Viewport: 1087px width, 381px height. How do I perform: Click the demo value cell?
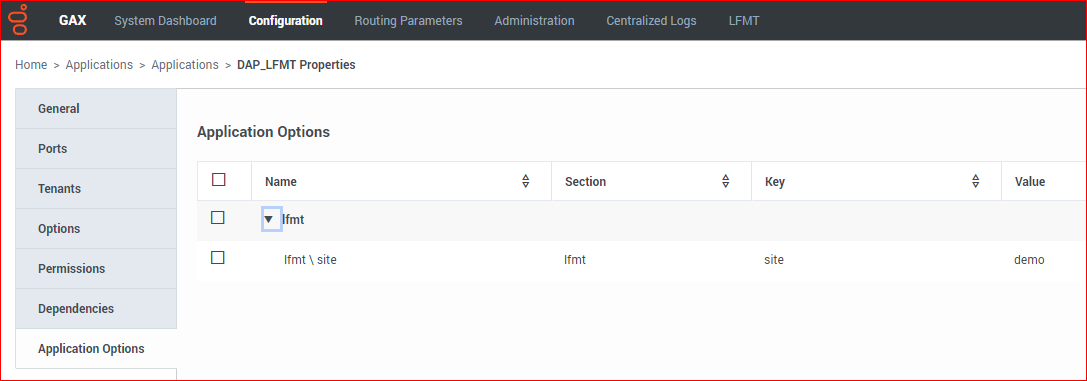click(x=1029, y=260)
